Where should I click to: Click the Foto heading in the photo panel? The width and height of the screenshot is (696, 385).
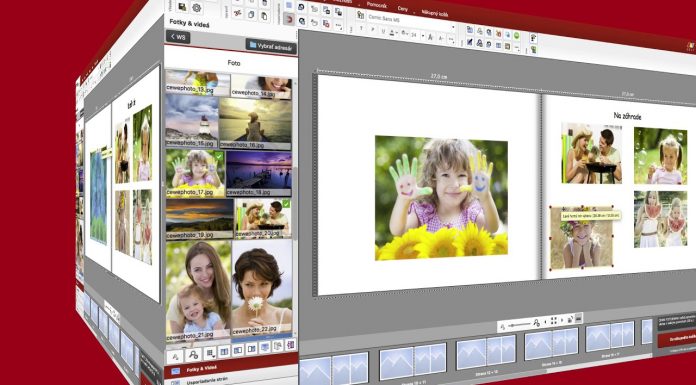pos(234,63)
